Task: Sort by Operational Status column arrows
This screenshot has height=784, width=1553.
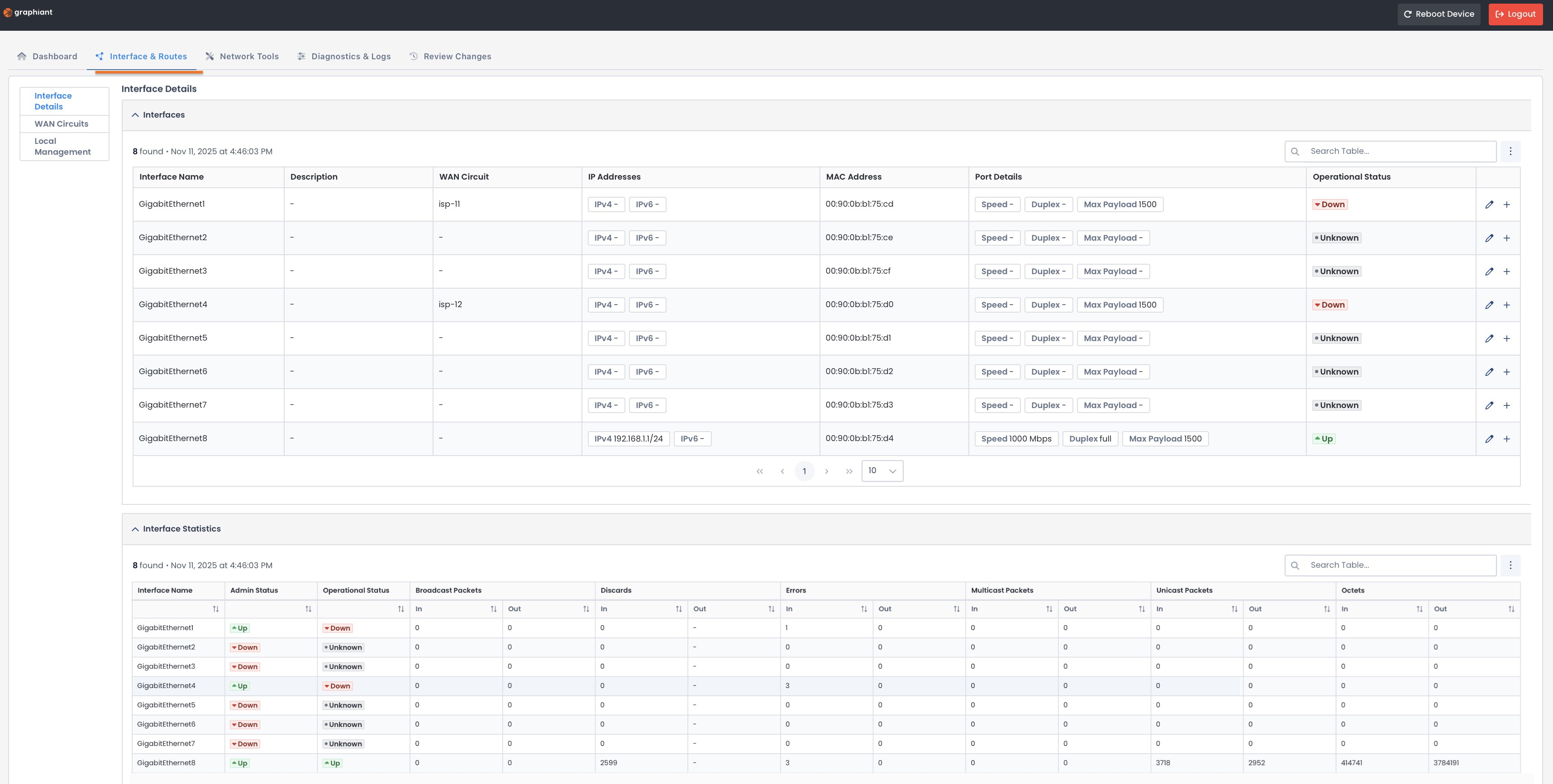Action: (401, 609)
